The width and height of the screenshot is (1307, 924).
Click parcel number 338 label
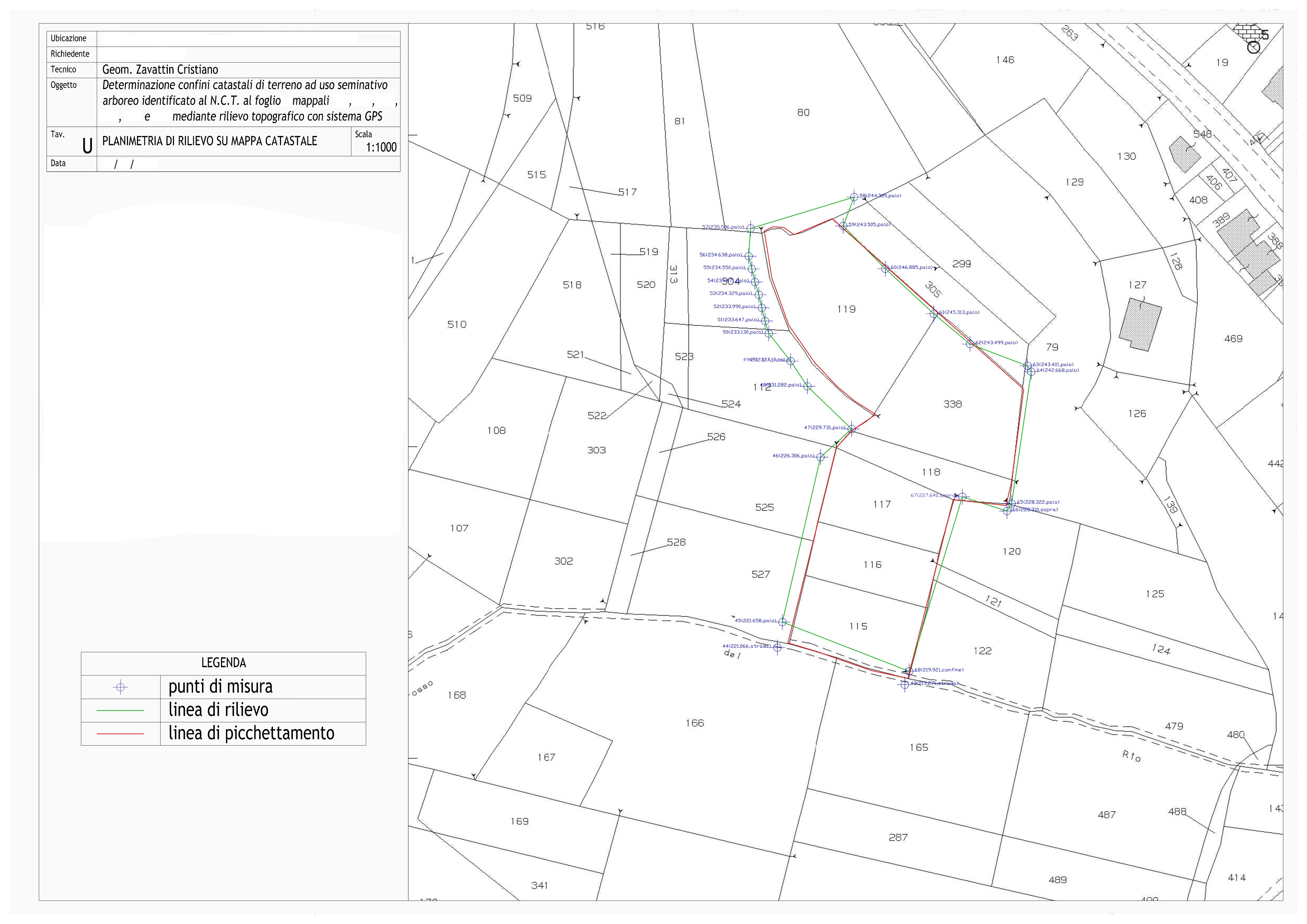pos(952,404)
